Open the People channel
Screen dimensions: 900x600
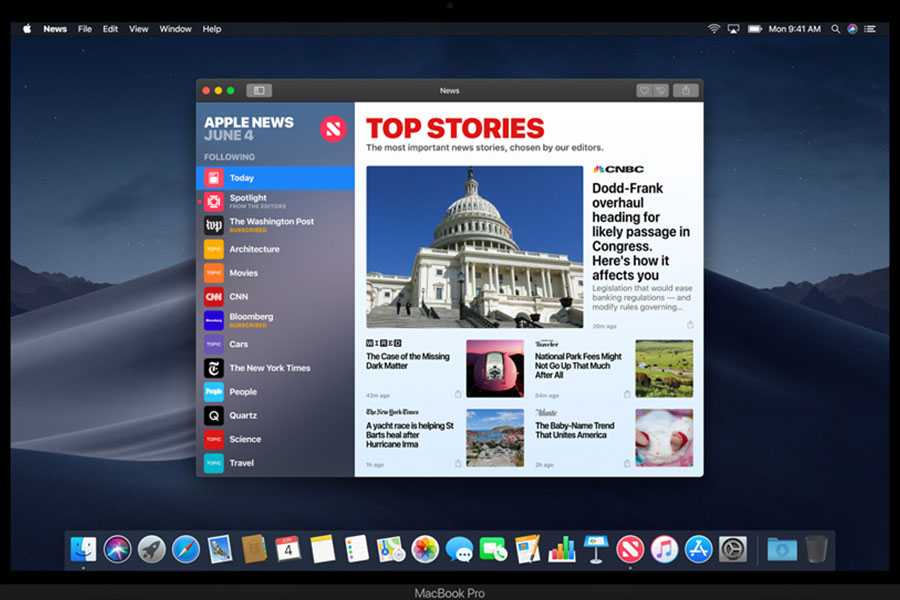coord(276,392)
